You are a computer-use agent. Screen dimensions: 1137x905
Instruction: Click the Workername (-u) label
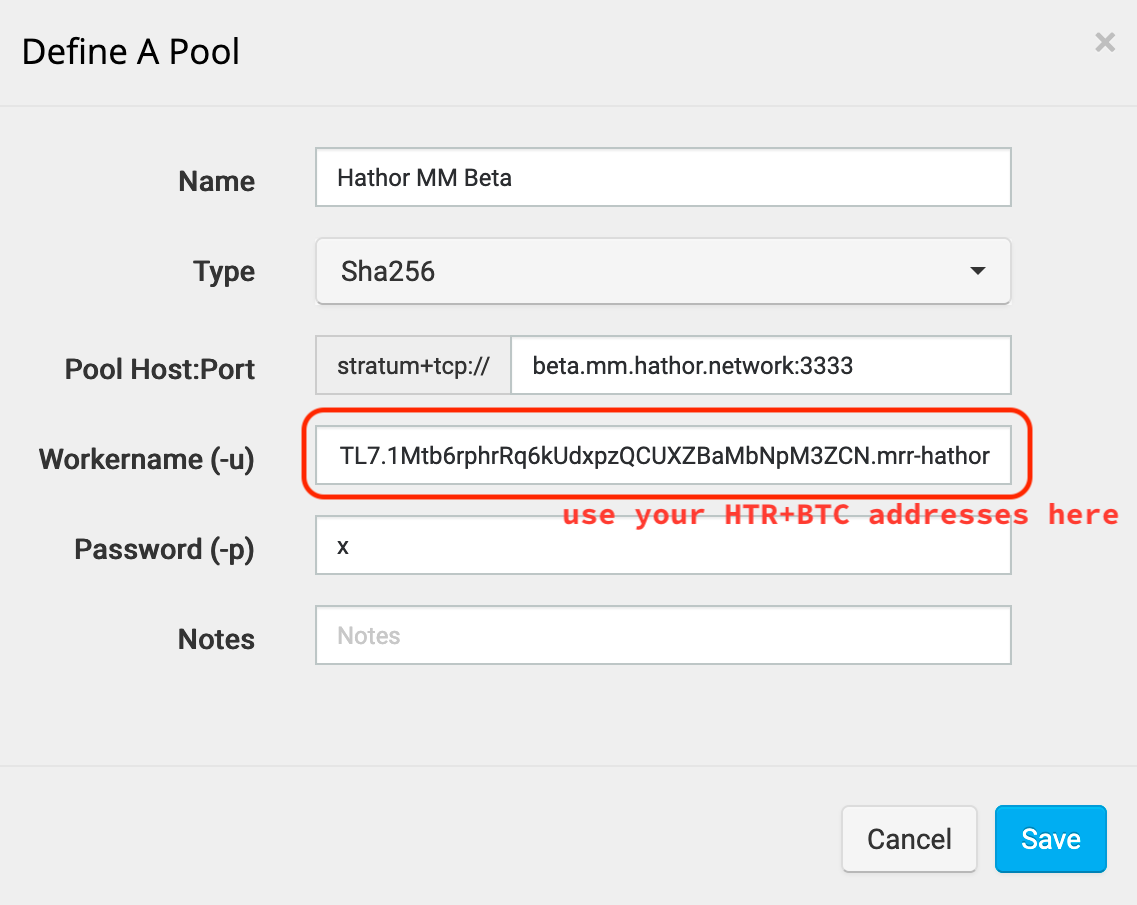point(146,460)
